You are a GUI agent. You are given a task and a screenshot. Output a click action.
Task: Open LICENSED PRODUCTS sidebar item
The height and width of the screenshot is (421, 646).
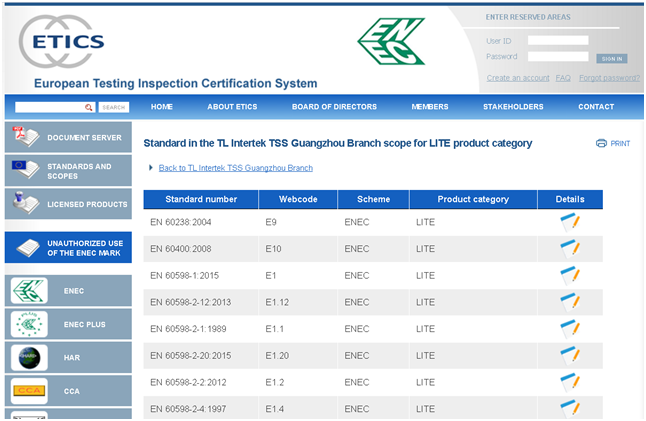tap(68, 204)
